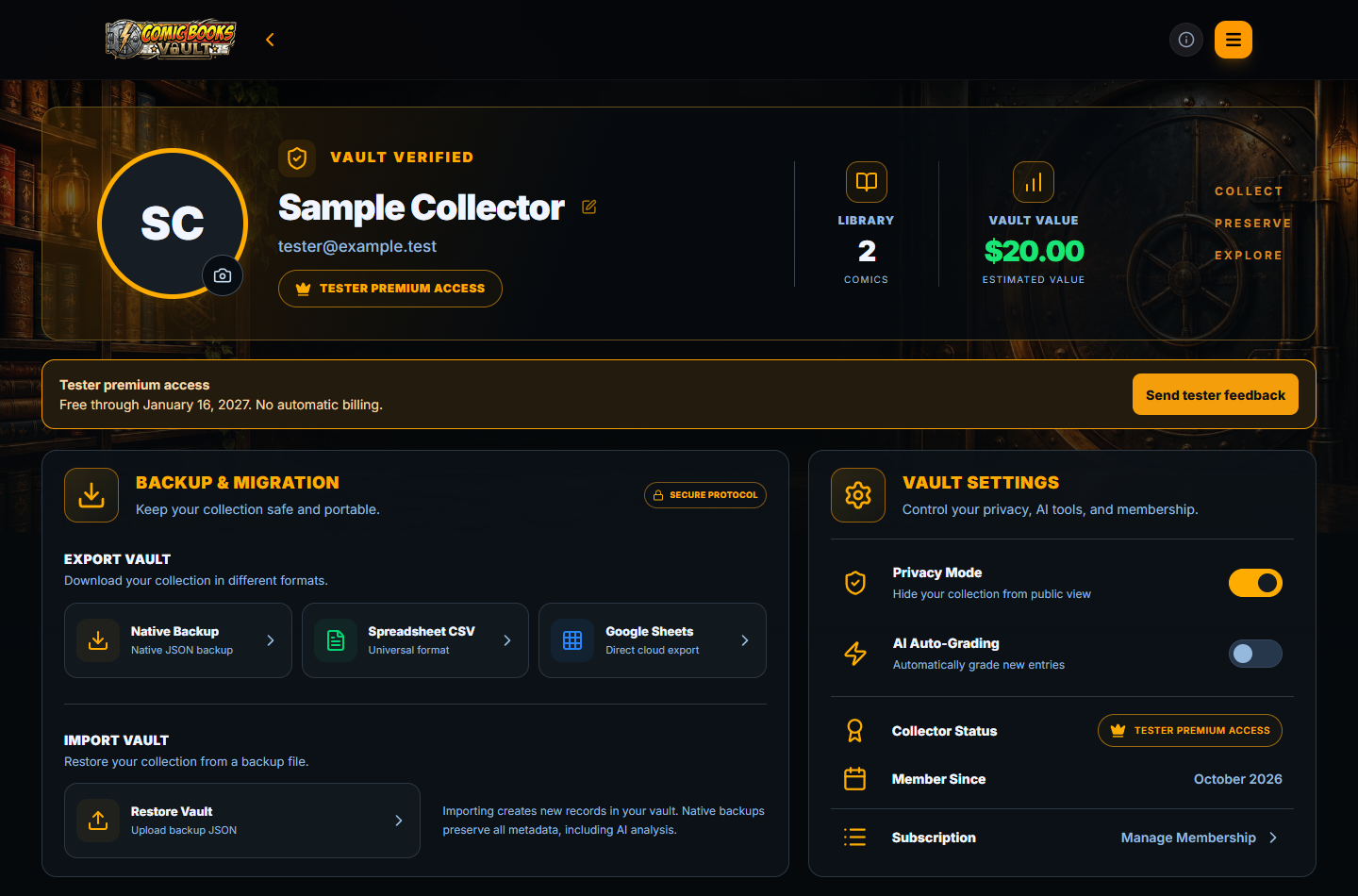This screenshot has width=1358, height=896.
Task: Click the Sample Collector name heading
Action: [422, 207]
